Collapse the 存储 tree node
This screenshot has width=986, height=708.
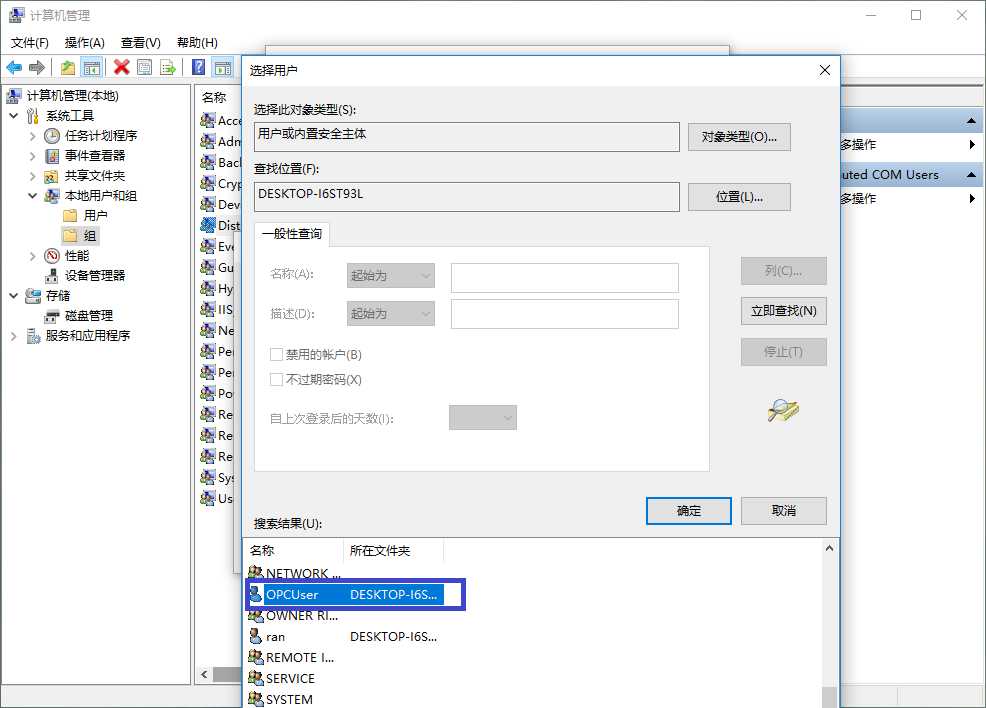click(x=14, y=296)
